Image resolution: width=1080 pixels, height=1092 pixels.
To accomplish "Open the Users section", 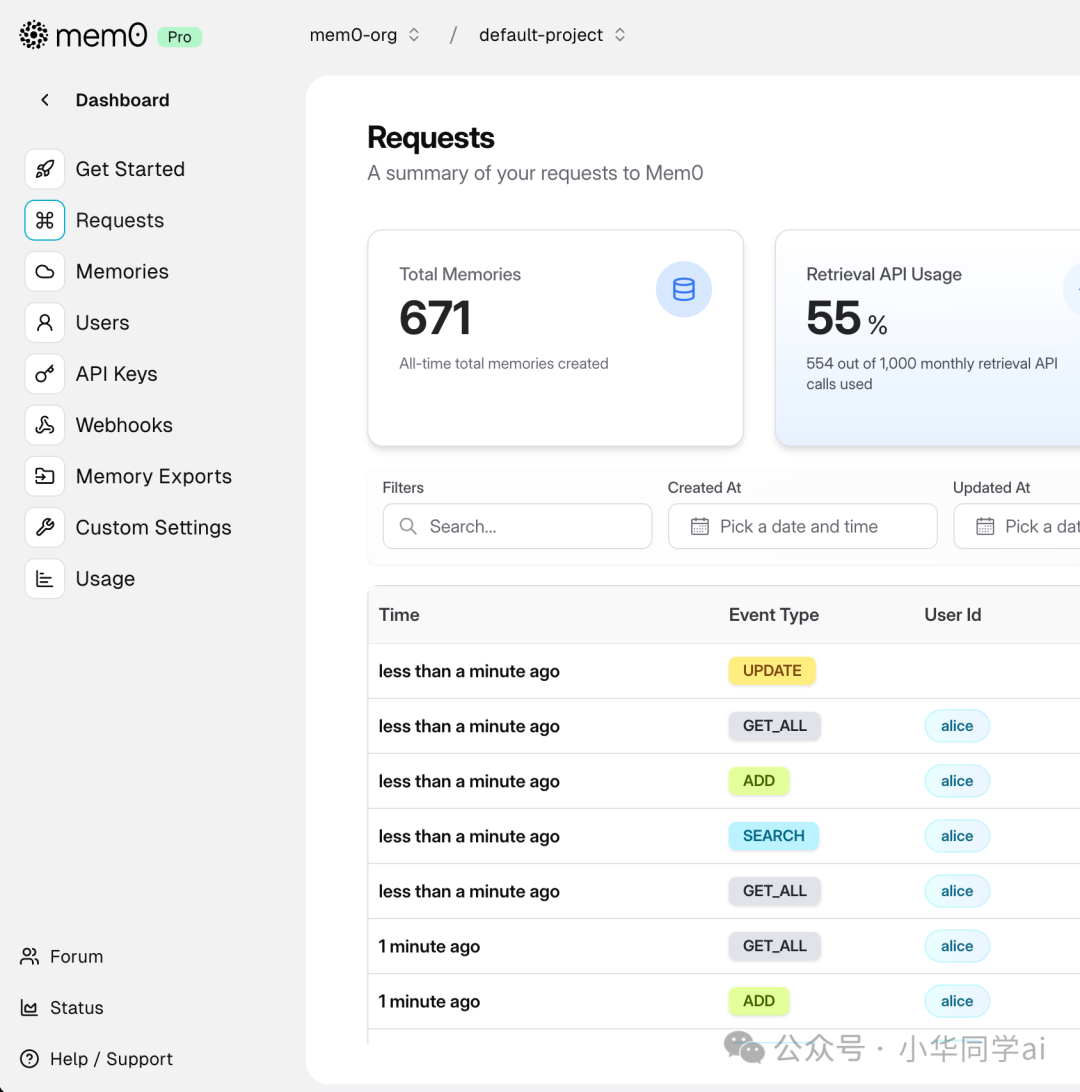I will 102,322.
